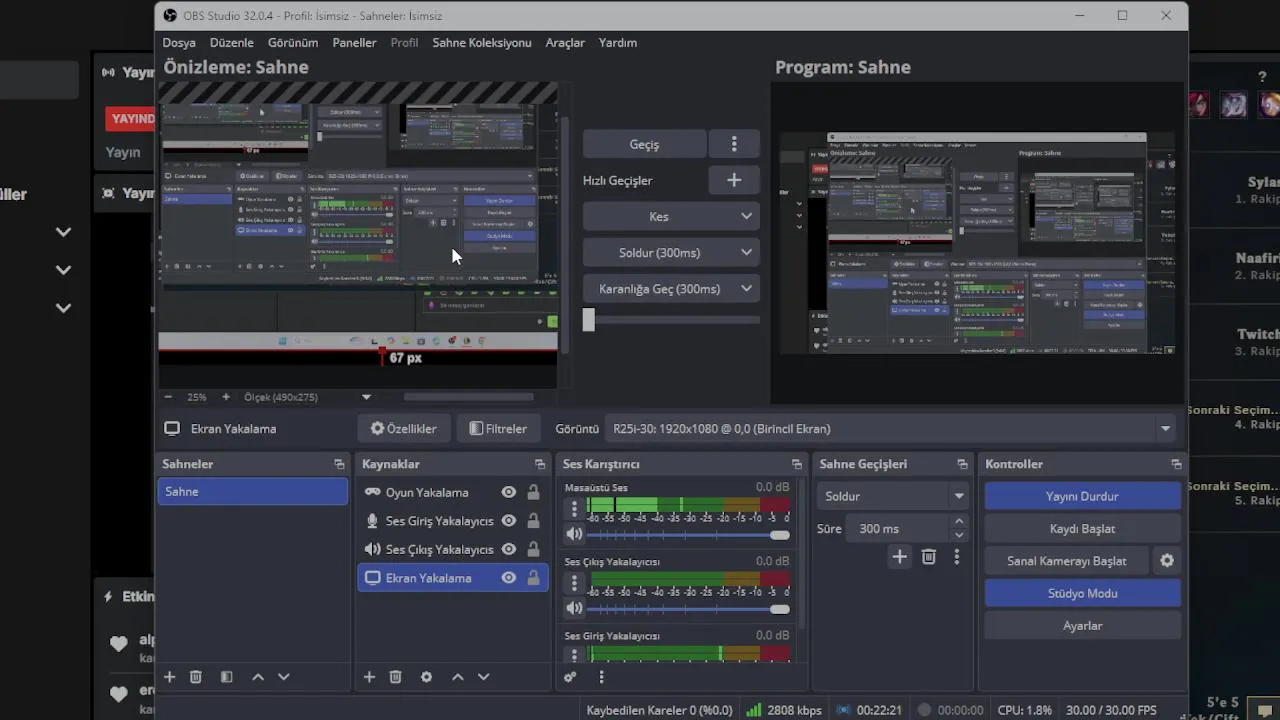Open the Araçlar menu

pyautogui.click(x=565, y=43)
